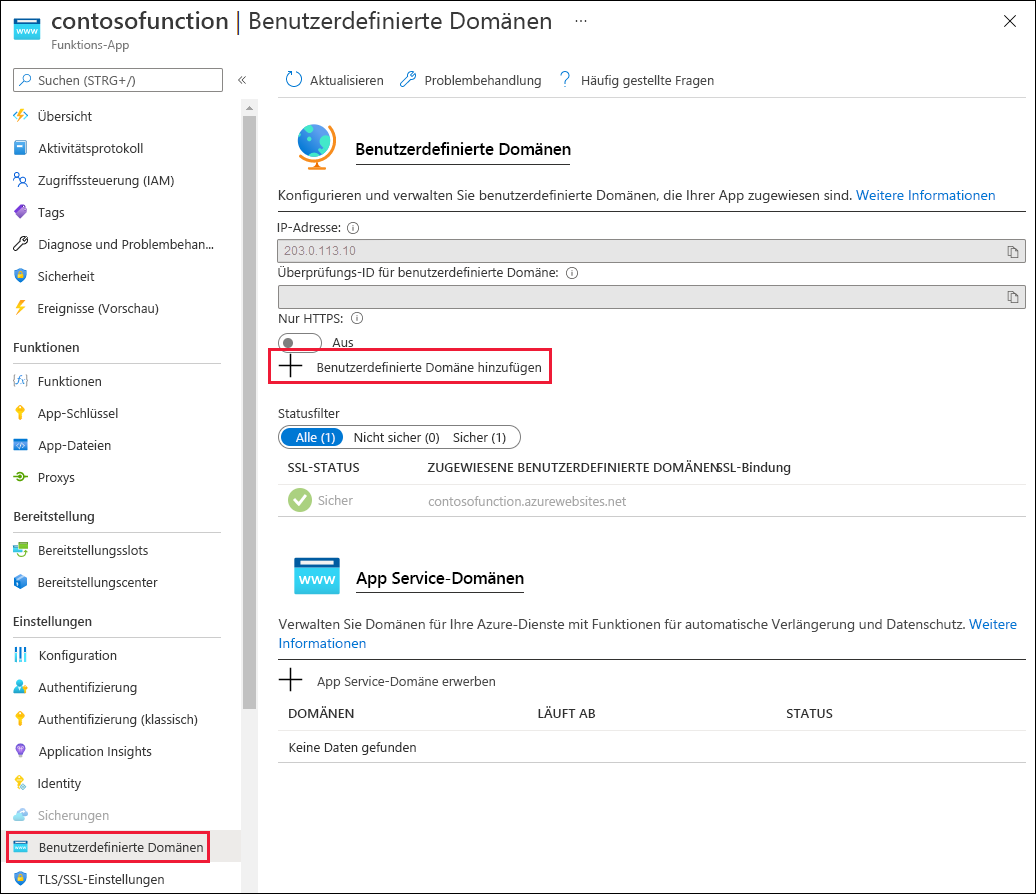The height and width of the screenshot is (894, 1036).
Task: Filter domains by Nicht sicher (0)
Action: click(397, 437)
